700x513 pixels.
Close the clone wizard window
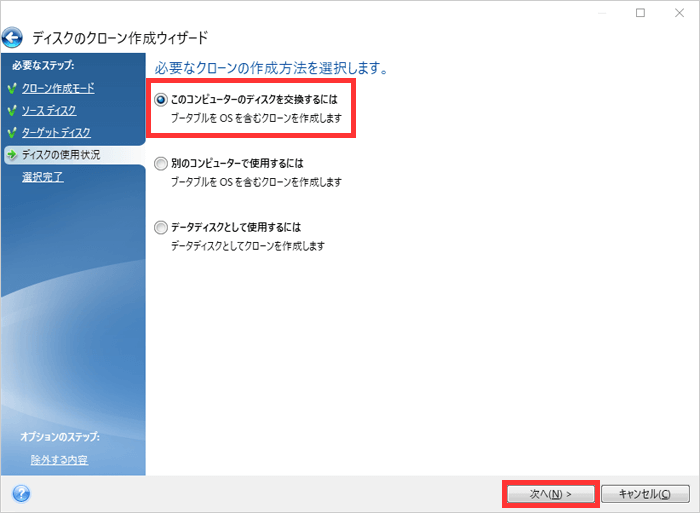(x=679, y=13)
